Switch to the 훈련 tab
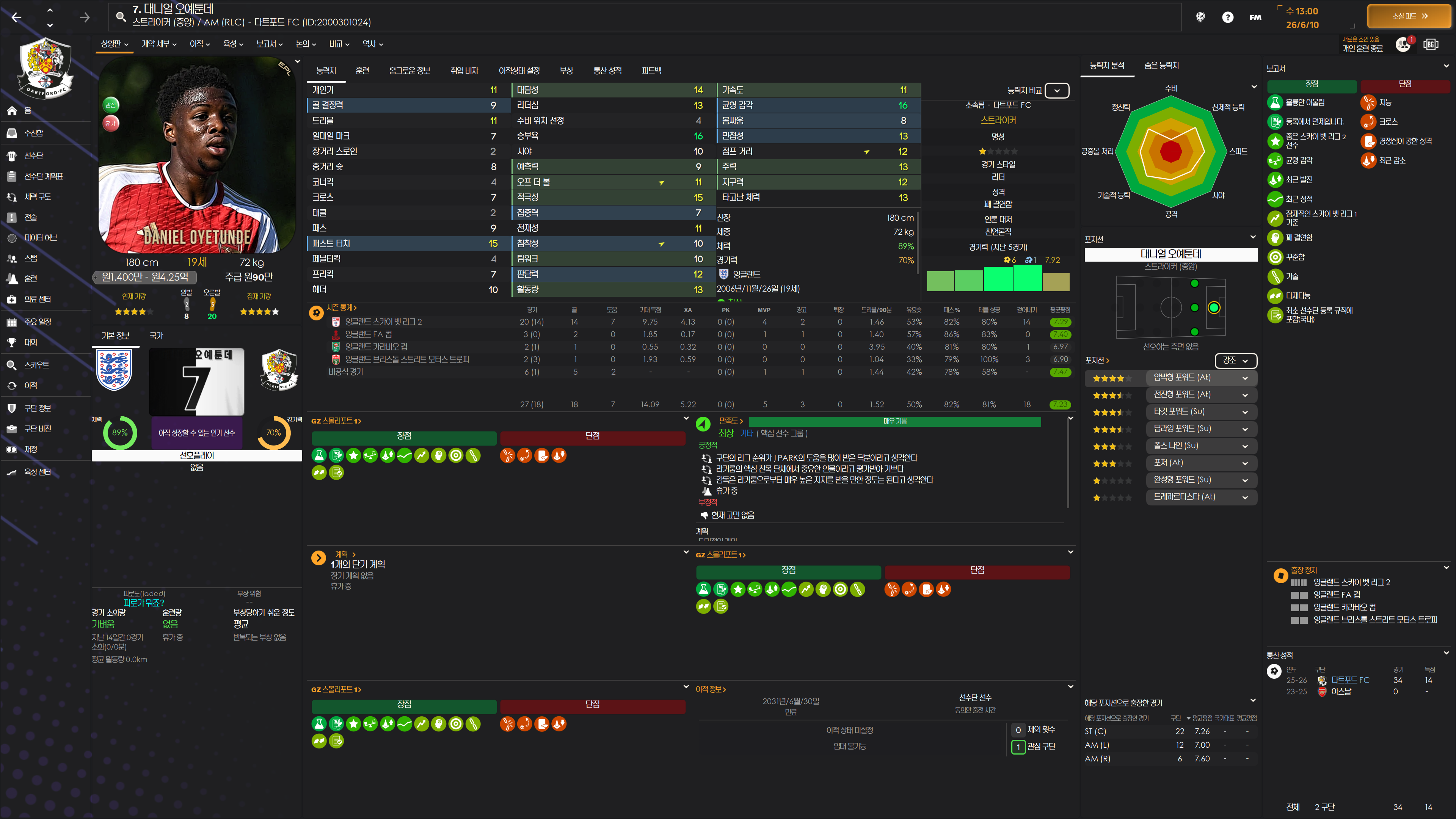1456x819 pixels. point(362,71)
